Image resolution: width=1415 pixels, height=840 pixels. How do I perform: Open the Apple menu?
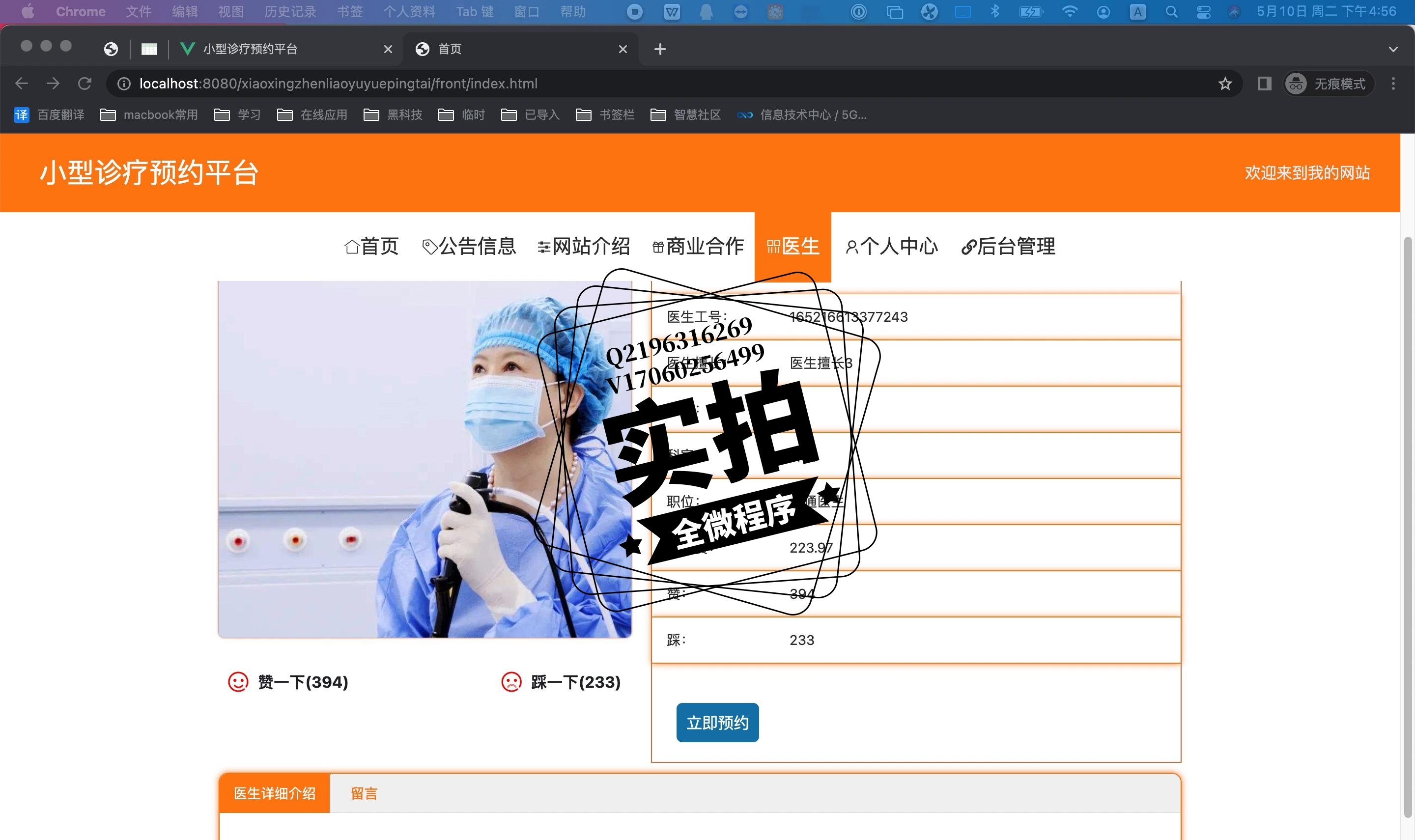click(27, 11)
